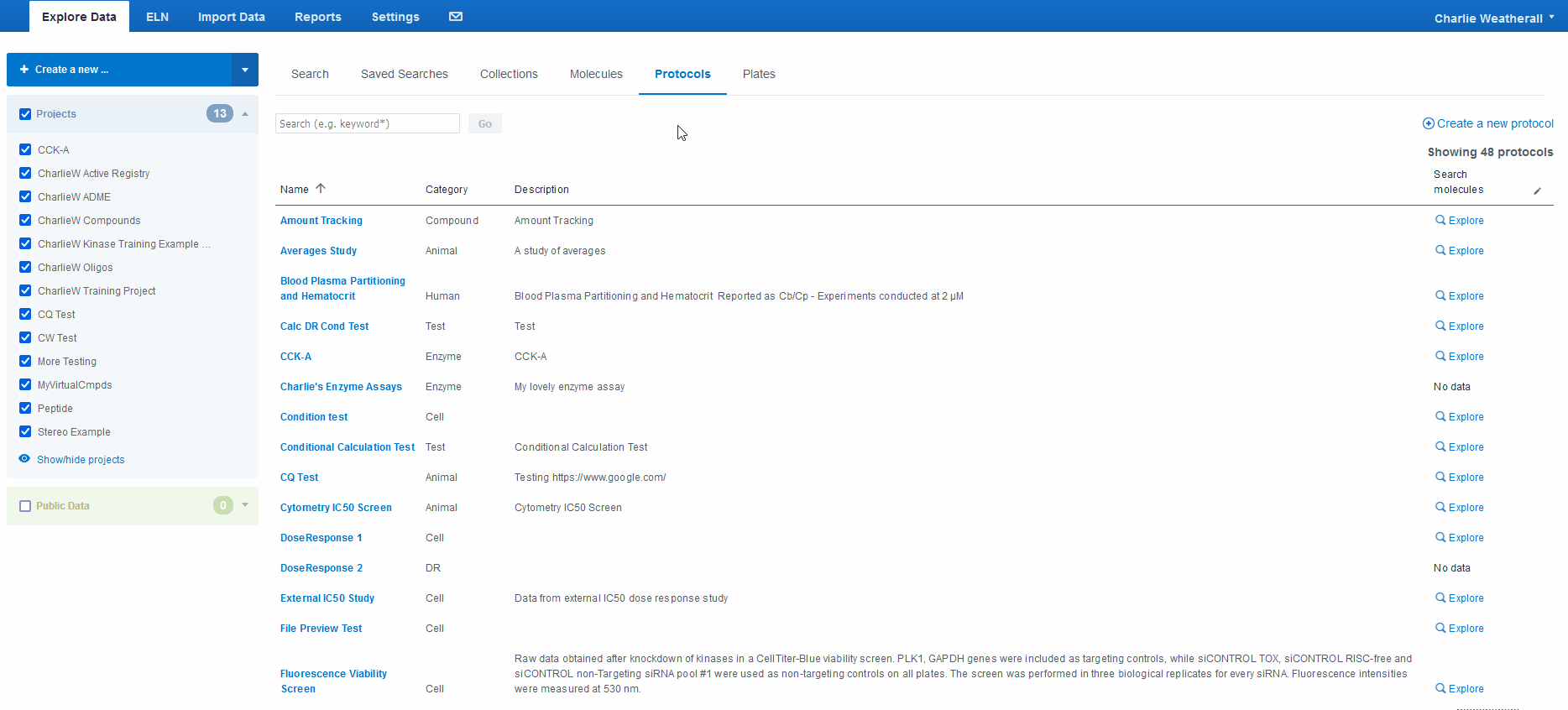Click the plus icon beside Create a new protocol
Viewport: 1568px width, 710px height.
[1428, 123]
